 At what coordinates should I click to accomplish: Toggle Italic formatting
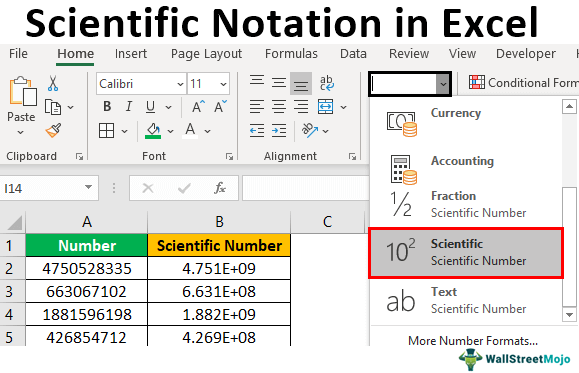(129, 107)
